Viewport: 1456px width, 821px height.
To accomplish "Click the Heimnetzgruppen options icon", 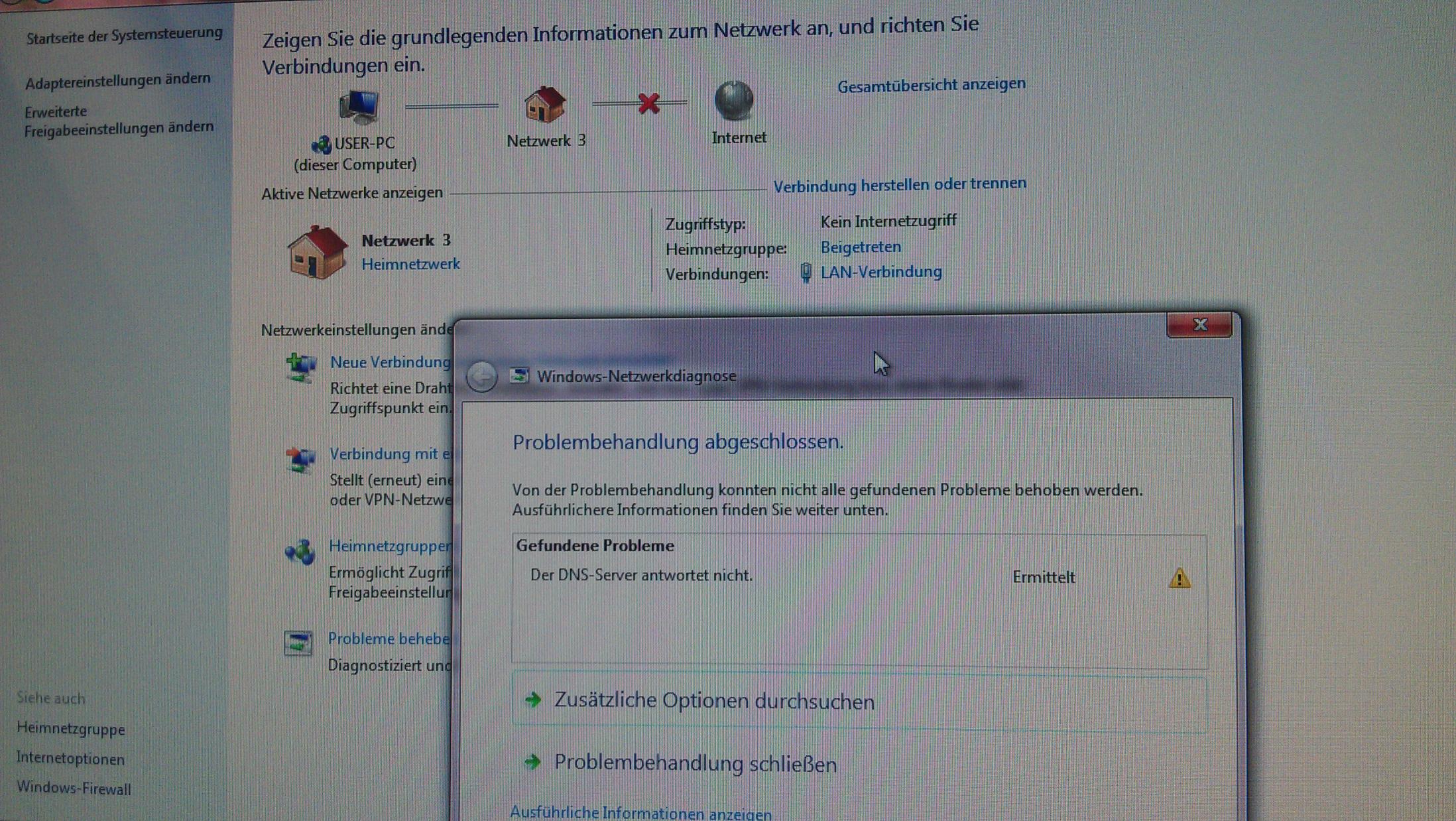I will coord(300,551).
